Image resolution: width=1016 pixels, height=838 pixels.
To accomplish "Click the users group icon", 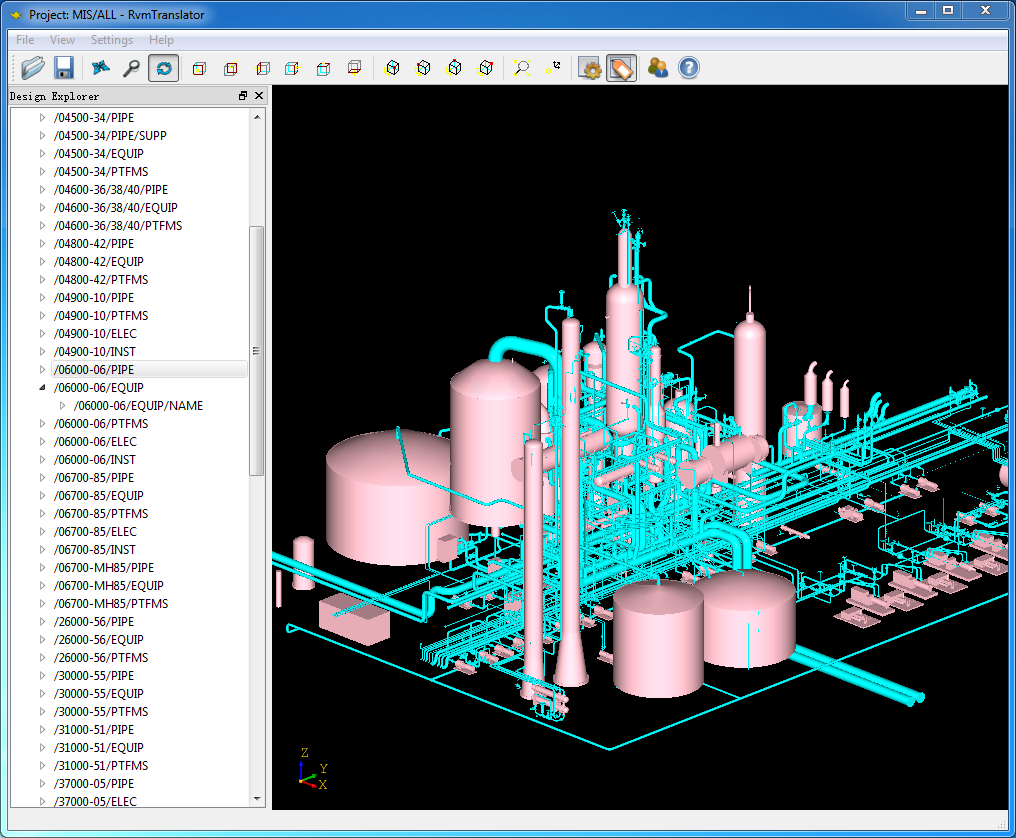I will [657, 68].
